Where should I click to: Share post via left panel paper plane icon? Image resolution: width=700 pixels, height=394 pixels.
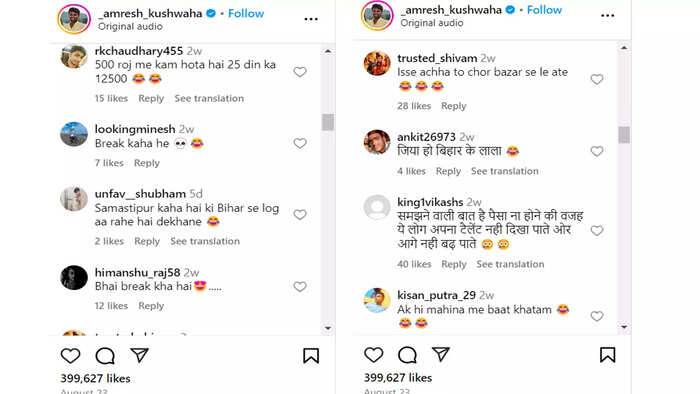click(139, 355)
